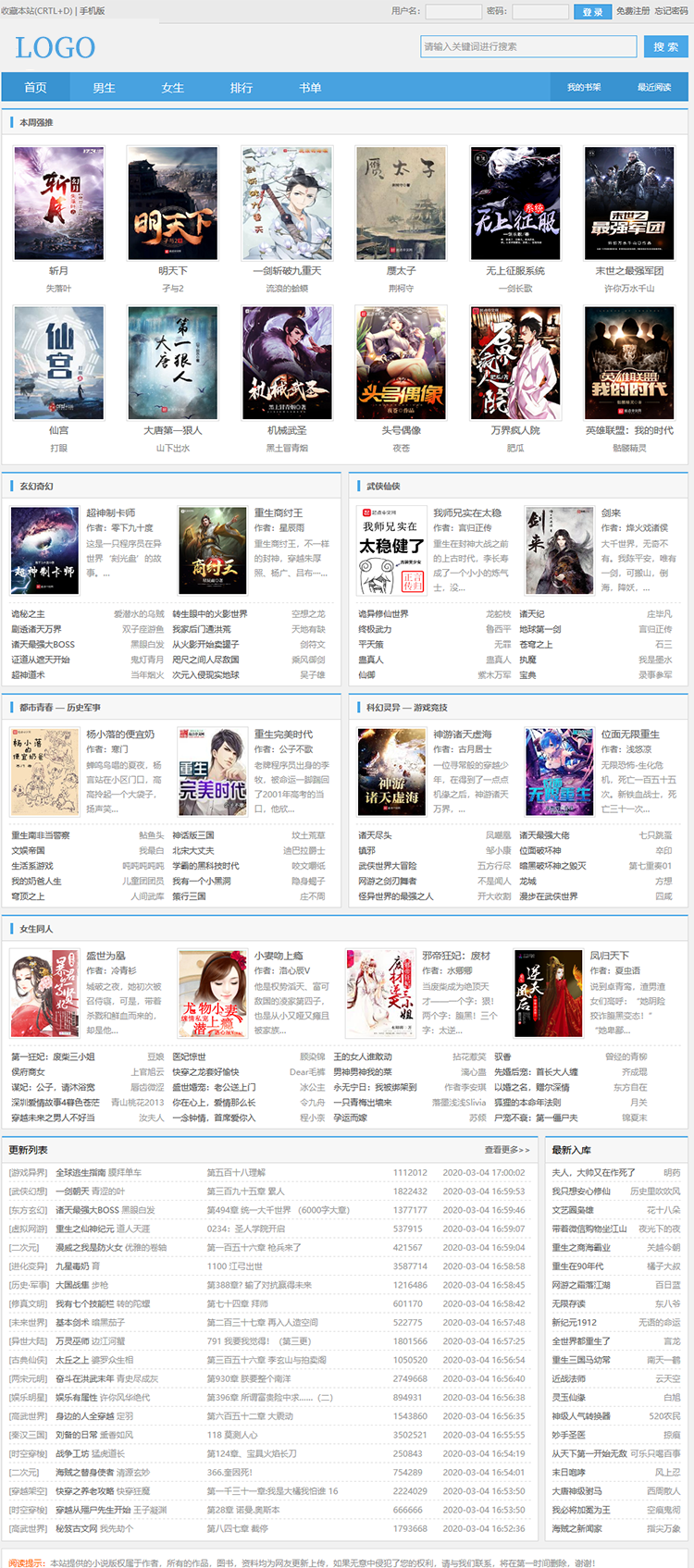Open the 赝太子 book cover

[x=401, y=203]
